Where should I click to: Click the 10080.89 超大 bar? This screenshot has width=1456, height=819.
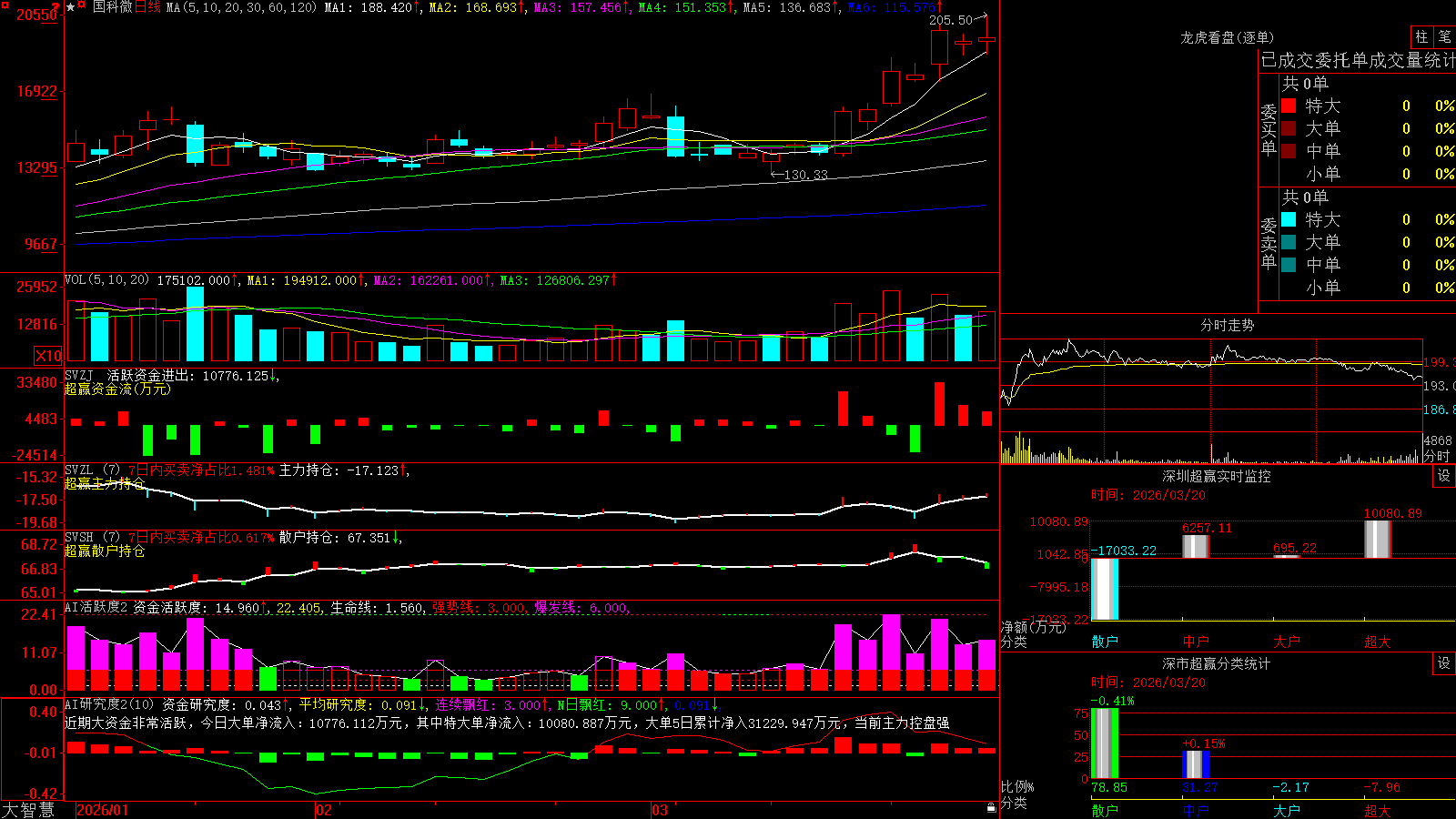1377,539
